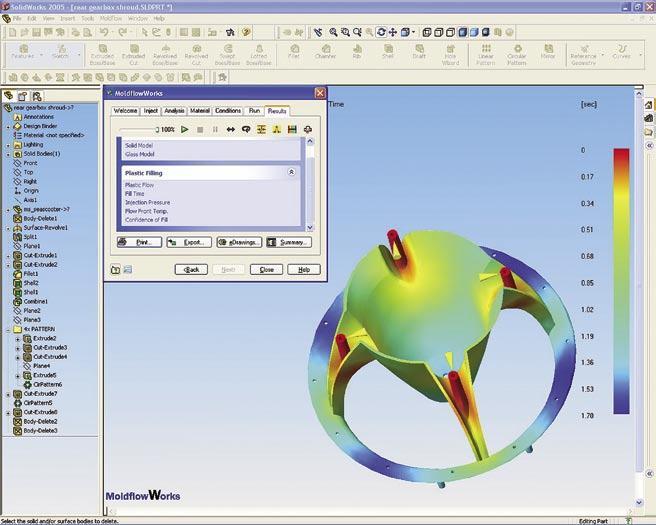This screenshot has height=525, width=656.
Task: Click the Print... button
Action: click(139, 242)
